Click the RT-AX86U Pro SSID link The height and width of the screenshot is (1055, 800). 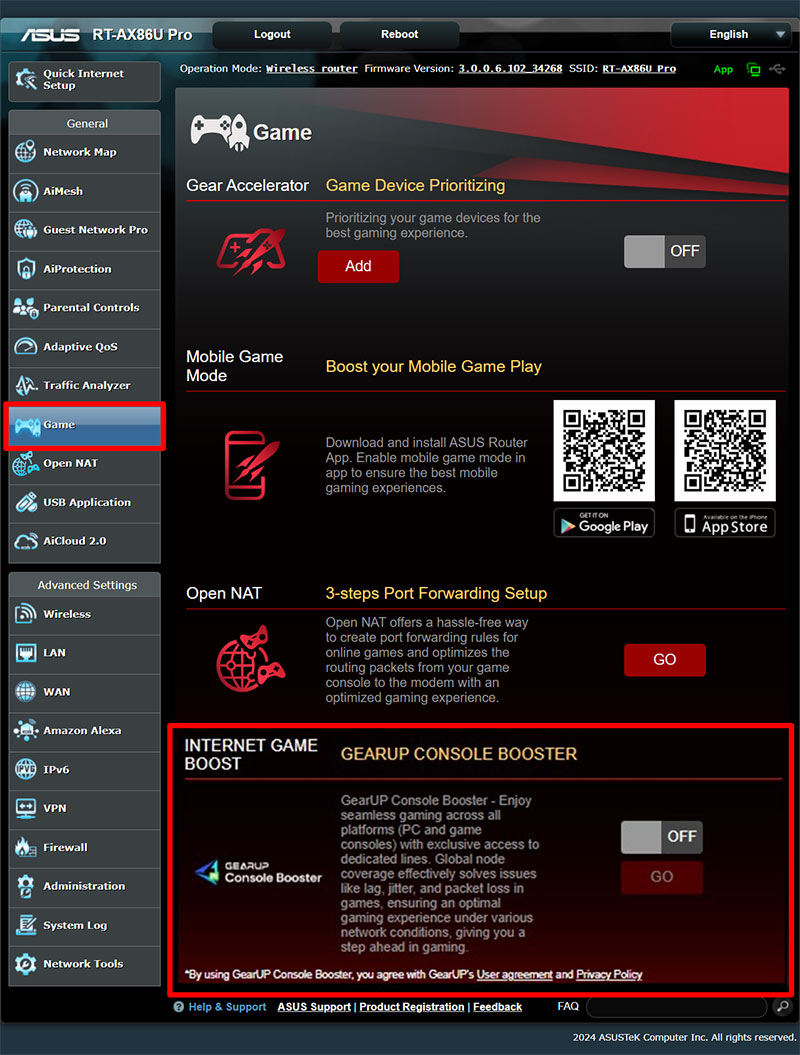tap(639, 69)
